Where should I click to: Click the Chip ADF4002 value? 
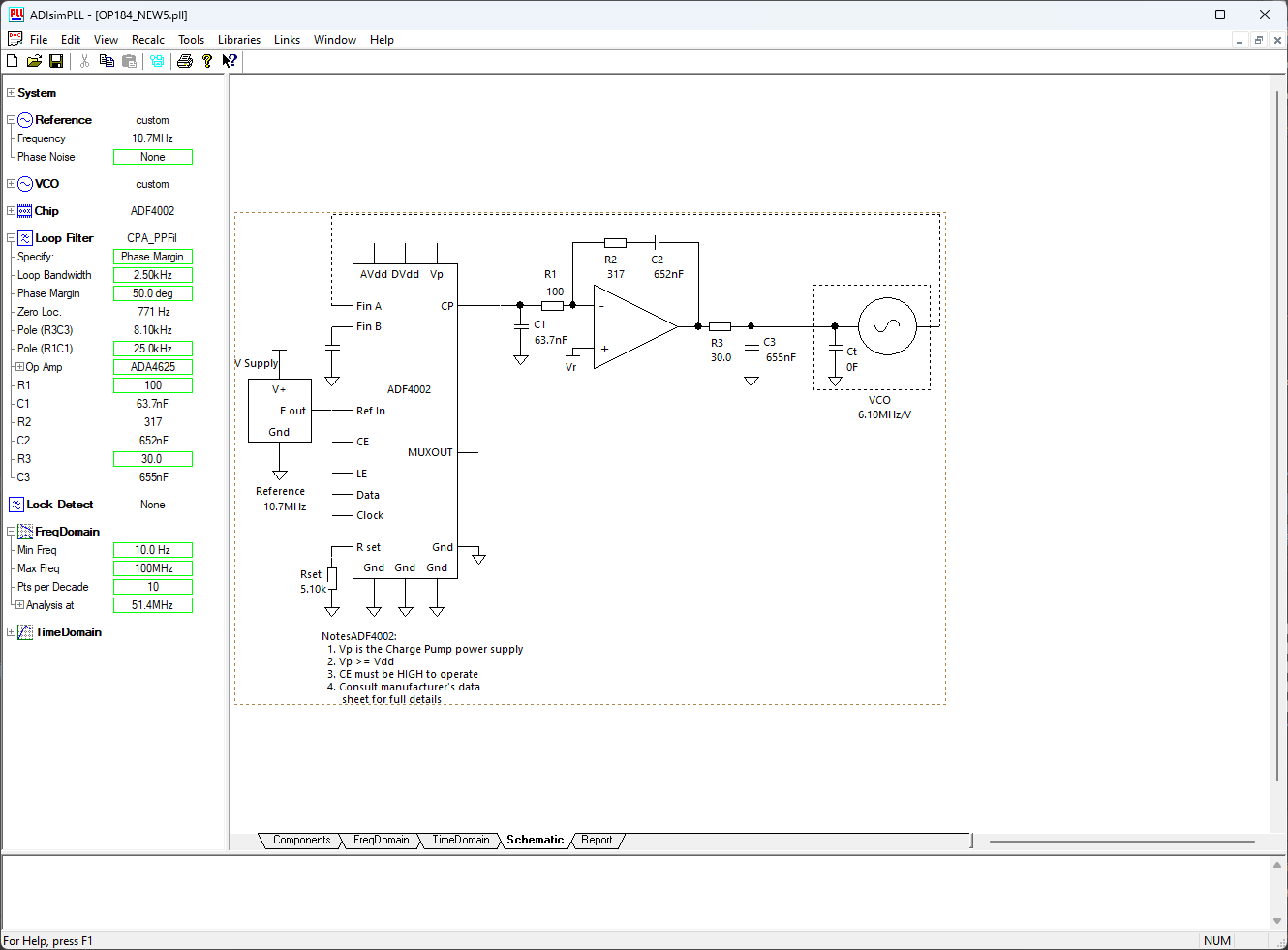[153, 211]
